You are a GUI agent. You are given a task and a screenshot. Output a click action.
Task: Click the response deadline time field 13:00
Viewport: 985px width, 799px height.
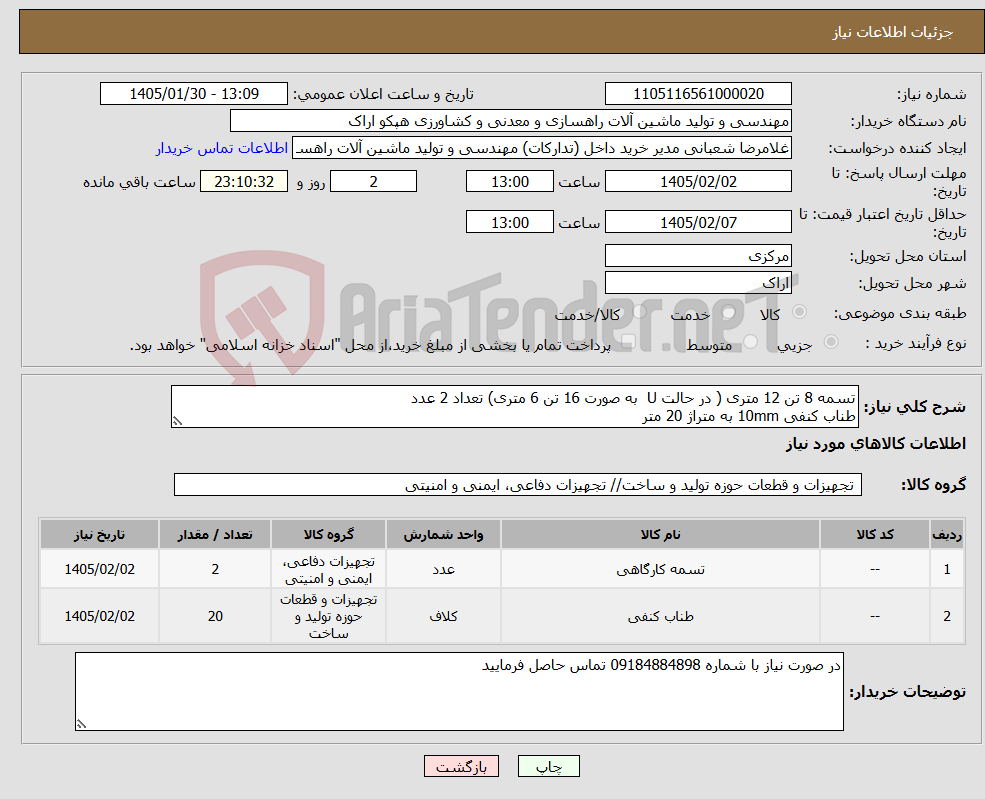(x=509, y=182)
